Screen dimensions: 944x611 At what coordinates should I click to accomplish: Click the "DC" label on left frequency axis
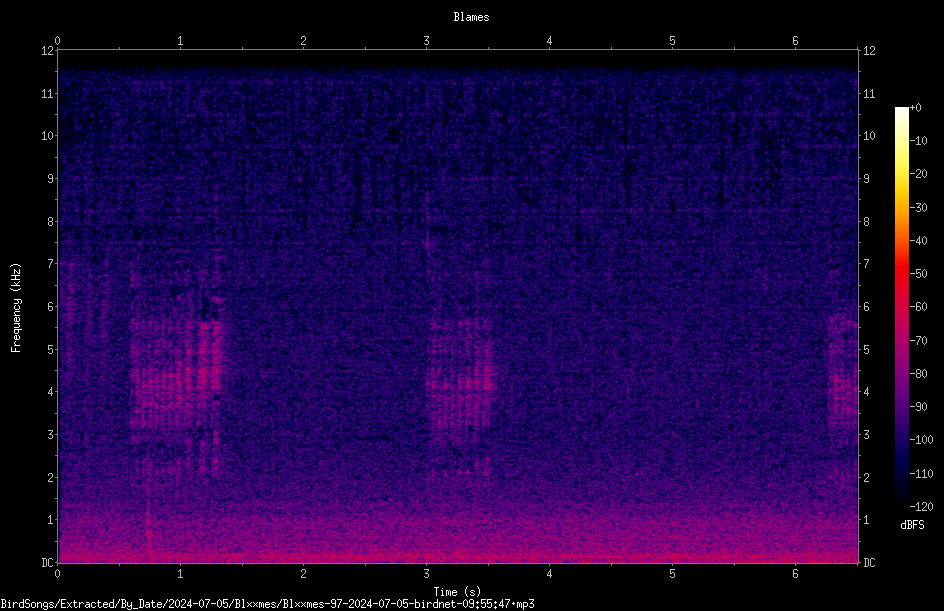pos(47,563)
